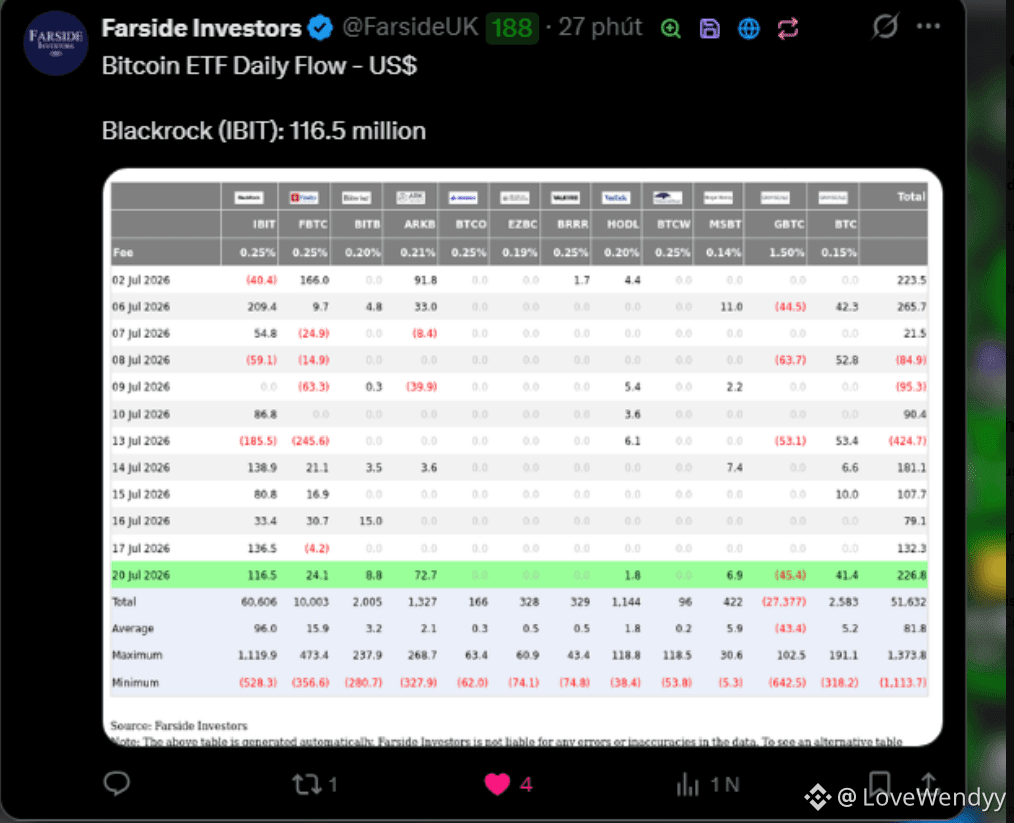Unlike the post using the pink heart
Image resolution: width=1014 pixels, height=823 pixels.
(497, 784)
